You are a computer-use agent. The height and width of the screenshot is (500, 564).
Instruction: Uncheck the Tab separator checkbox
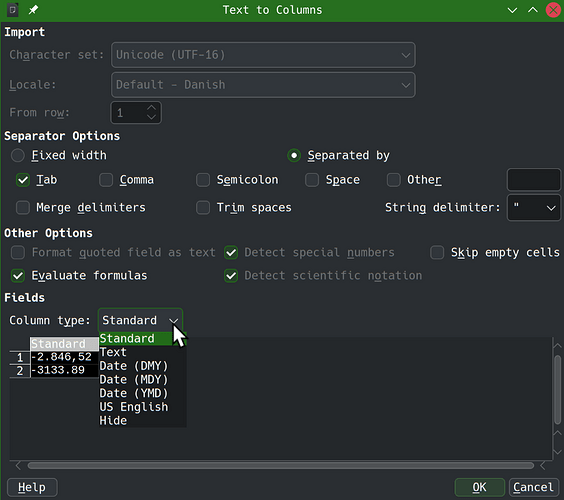click(23, 180)
